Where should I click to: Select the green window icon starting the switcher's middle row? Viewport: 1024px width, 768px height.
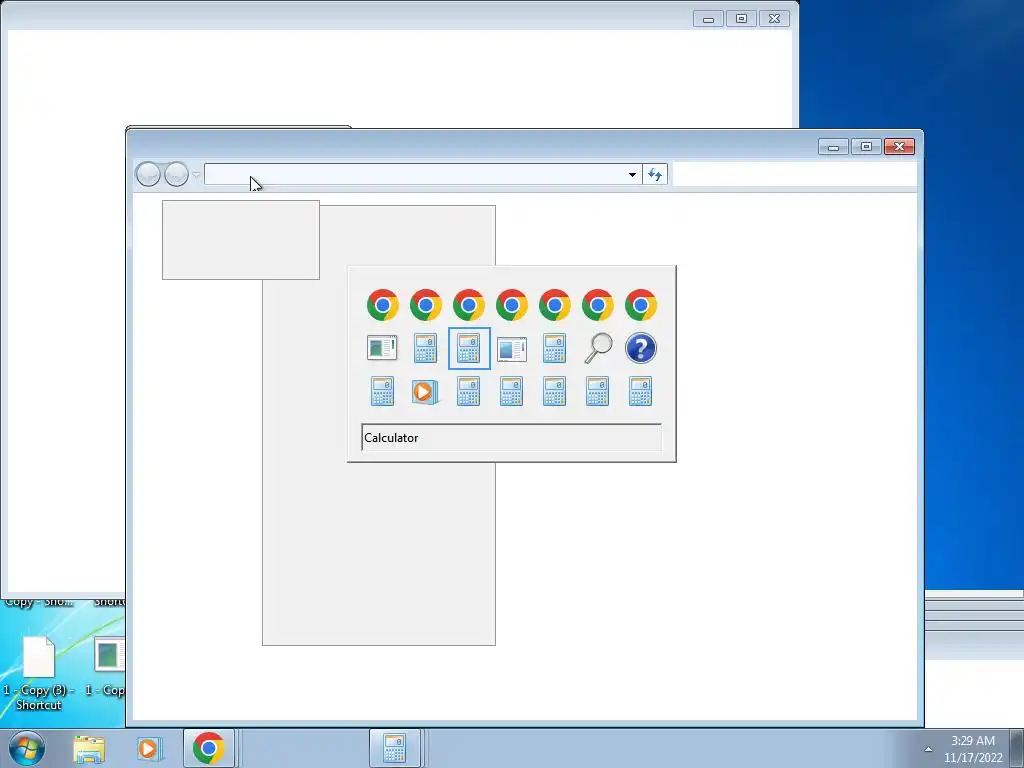pos(382,348)
